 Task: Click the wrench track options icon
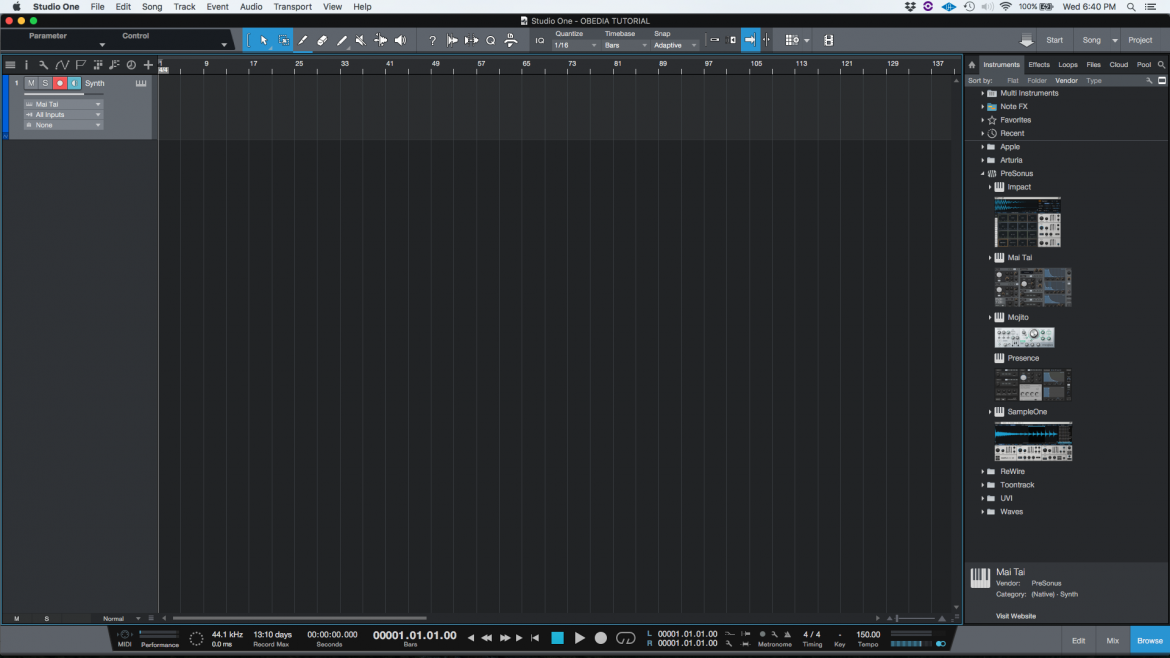coord(43,65)
